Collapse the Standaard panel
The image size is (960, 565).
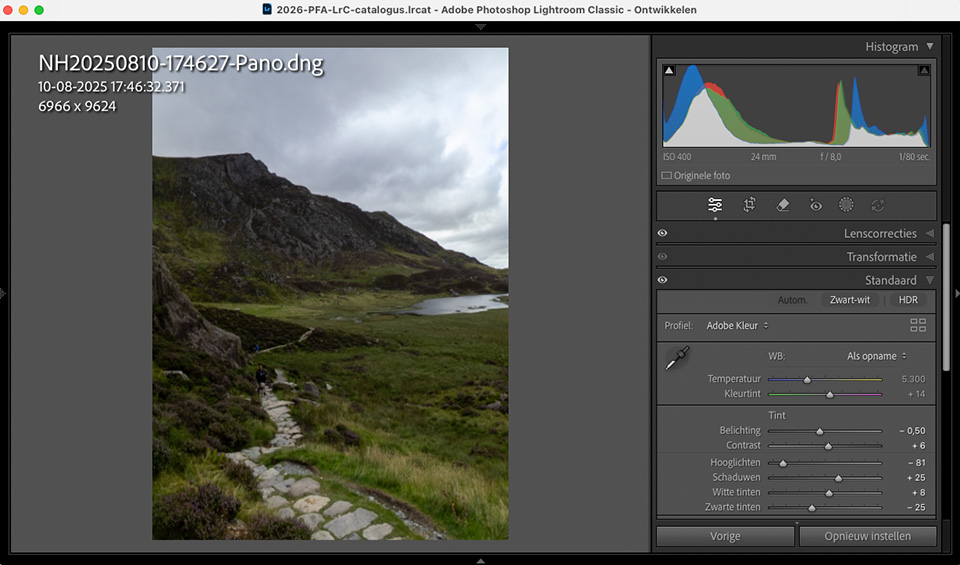(x=930, y=280)
